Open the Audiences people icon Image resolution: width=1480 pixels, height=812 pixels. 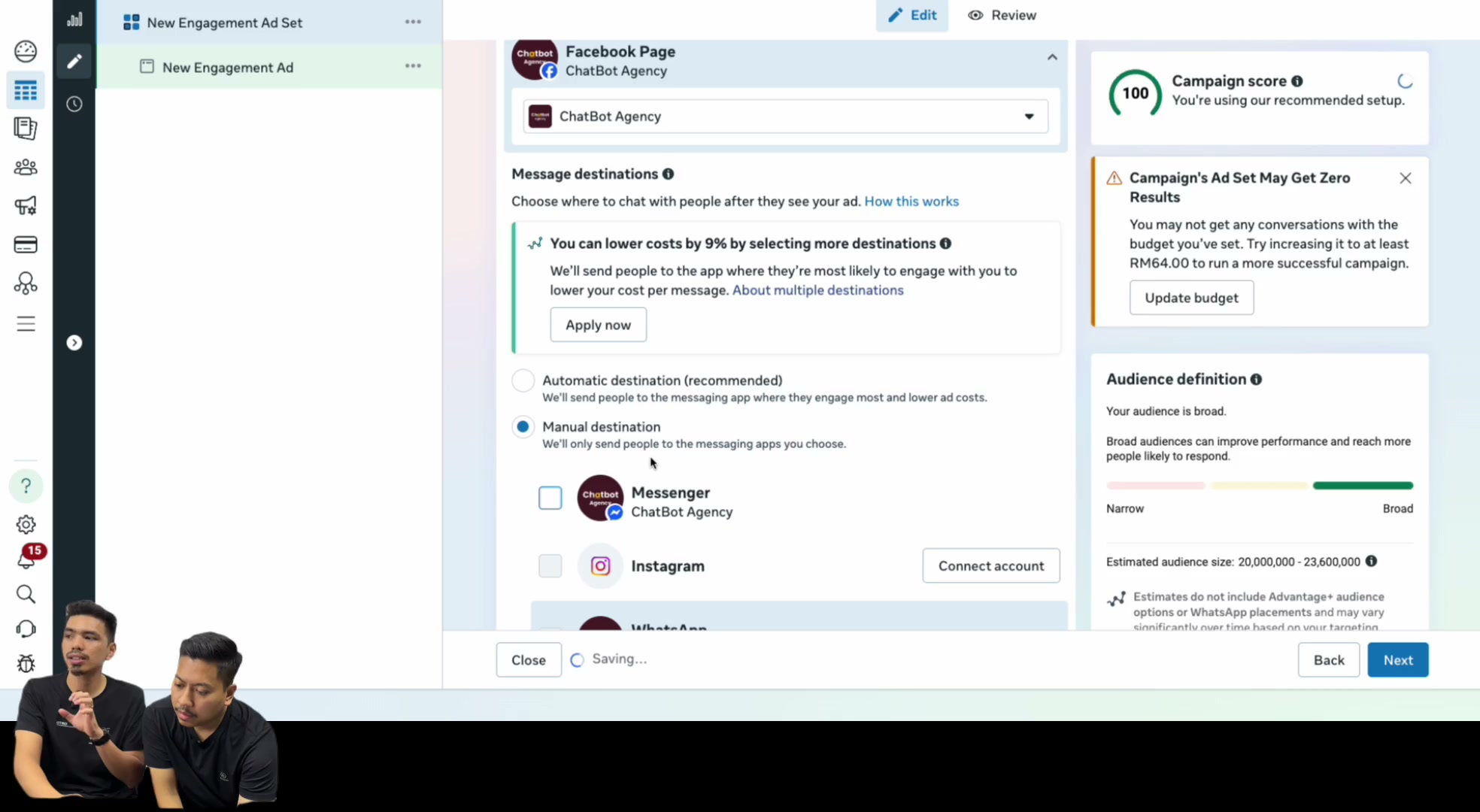26,167
